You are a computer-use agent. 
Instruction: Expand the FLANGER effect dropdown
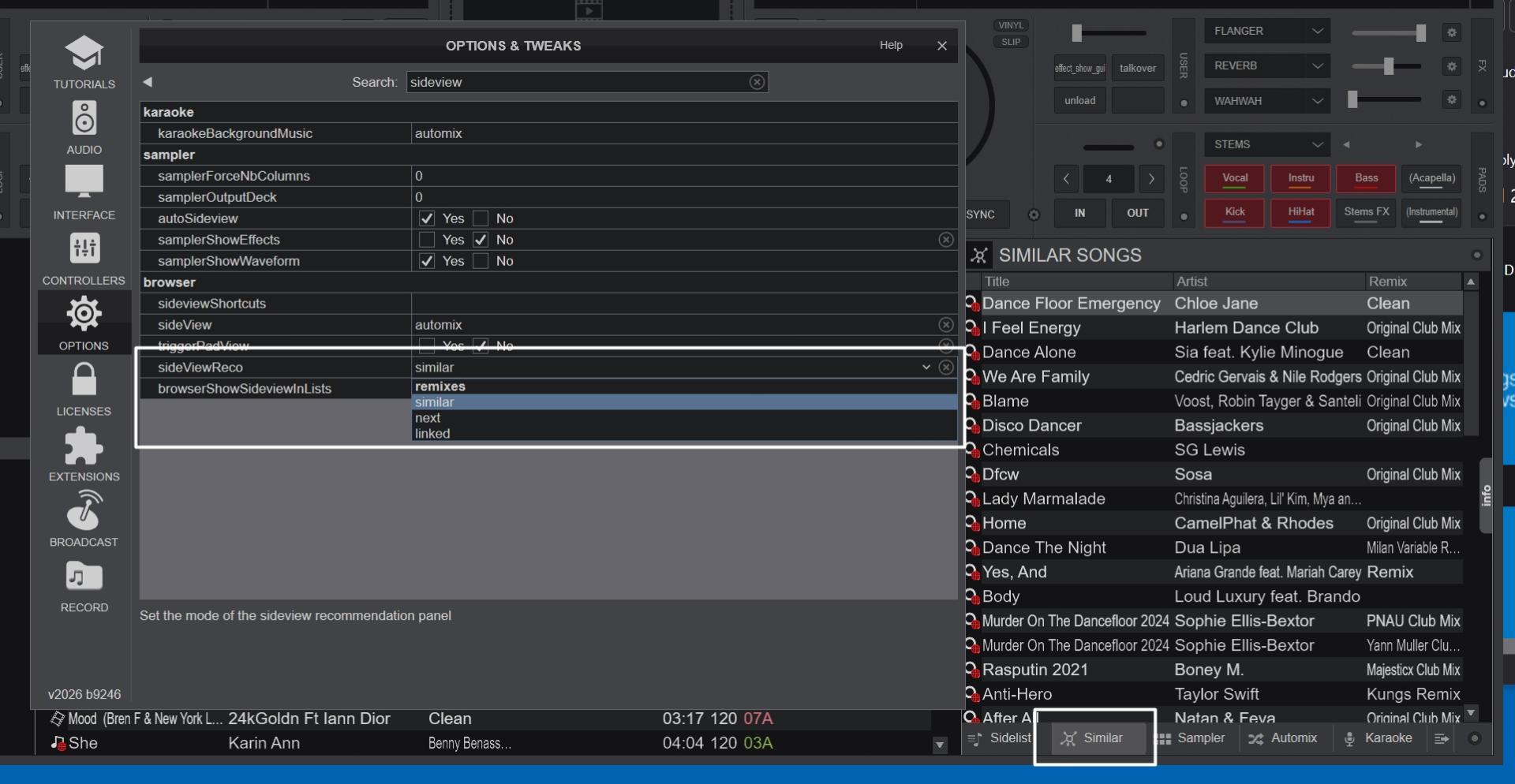tap(1317, 32)
